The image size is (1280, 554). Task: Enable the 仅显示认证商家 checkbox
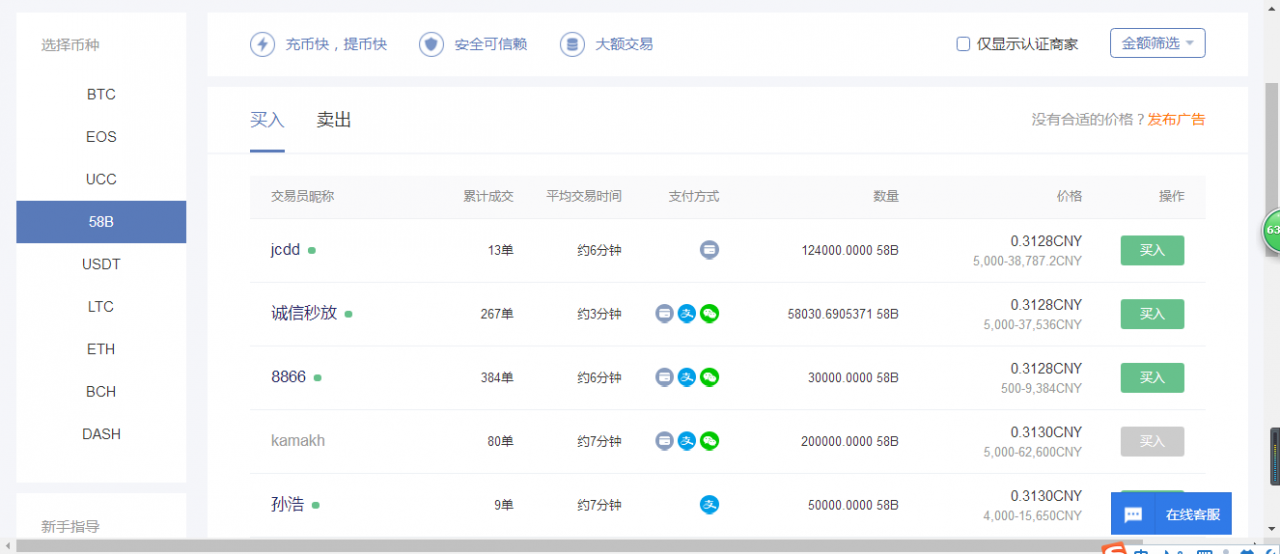tap(963, 44)
